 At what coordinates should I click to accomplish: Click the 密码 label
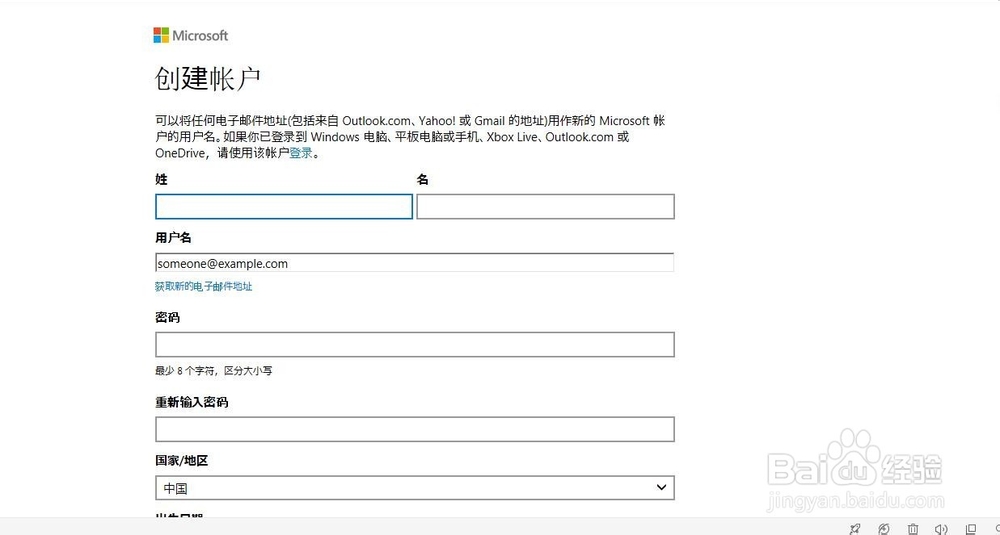coord(167,317)
